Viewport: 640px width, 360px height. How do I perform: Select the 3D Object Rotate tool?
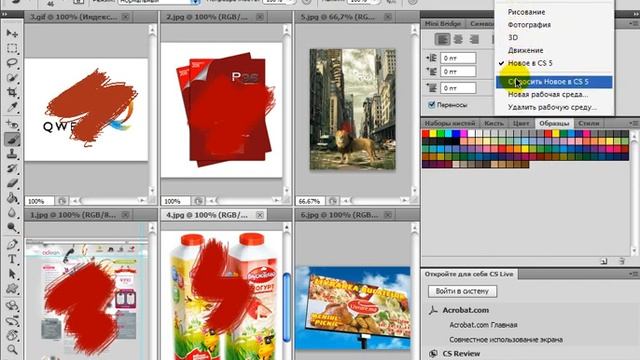[x=12, y=305]
